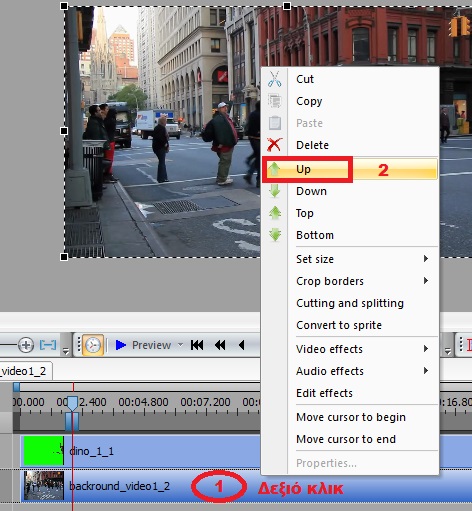
Task: Click the zoom in plus icon
Action: [x=26, y=345]
